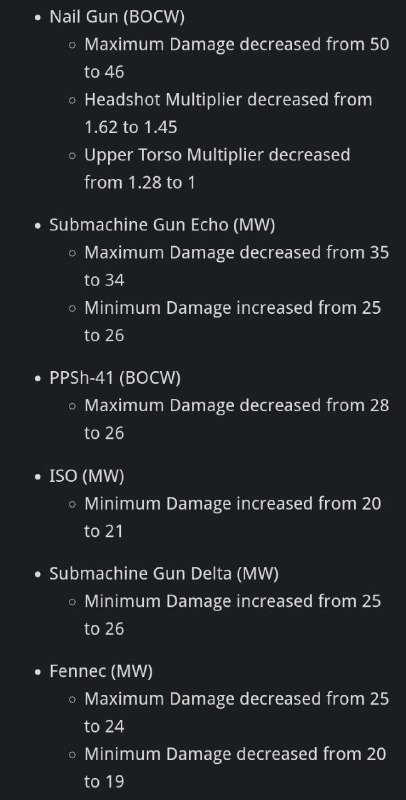Click PPSh-41 Maximum Damage from 28 line
This screenshot has height=800, width=406.
coord(237,419)
